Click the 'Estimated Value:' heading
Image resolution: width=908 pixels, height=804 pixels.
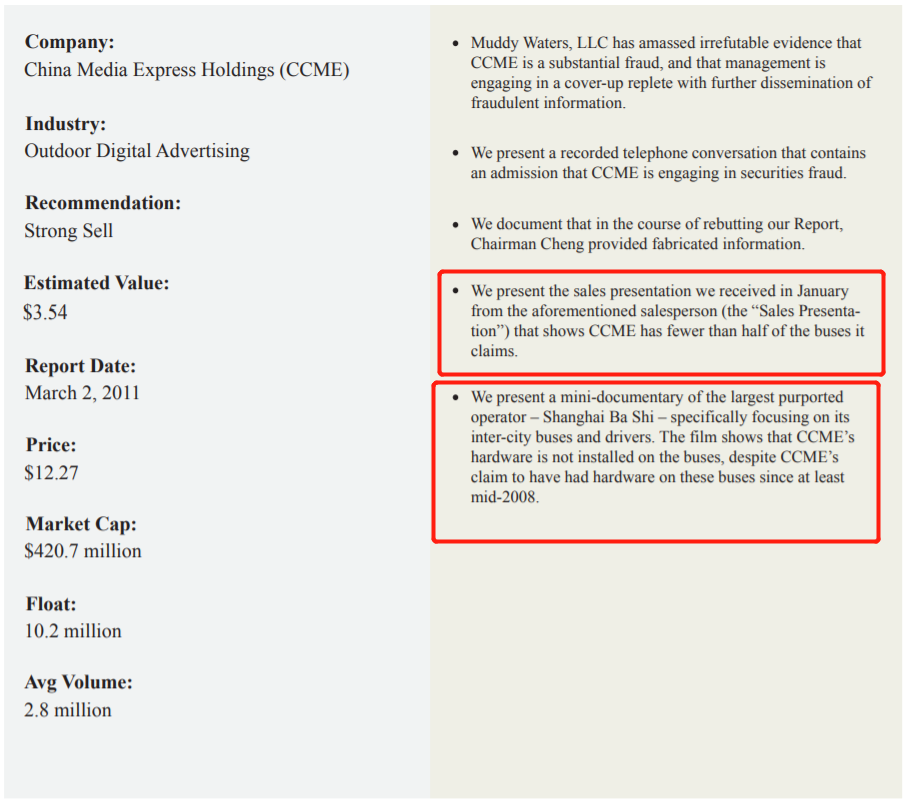(97, 283)
